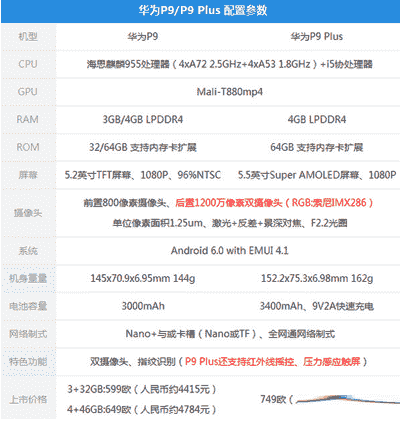400x430 pixels.
Task: Click the 海思麒麟955处理器 CPU specification
Action: [x=229, y=64]
